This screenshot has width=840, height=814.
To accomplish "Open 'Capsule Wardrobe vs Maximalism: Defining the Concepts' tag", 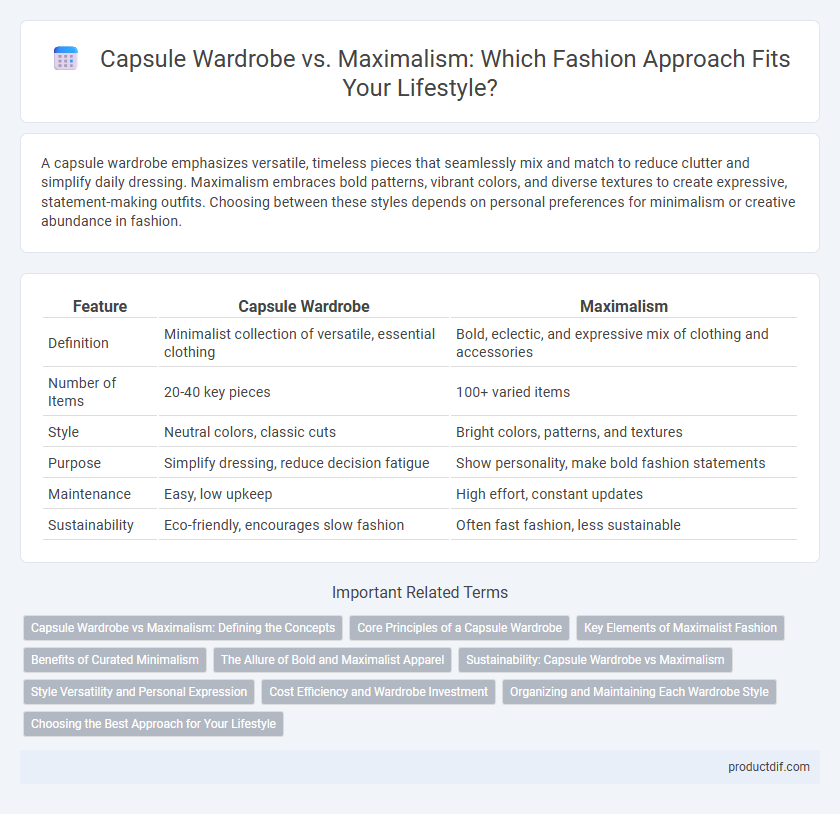I will [183, 628].
